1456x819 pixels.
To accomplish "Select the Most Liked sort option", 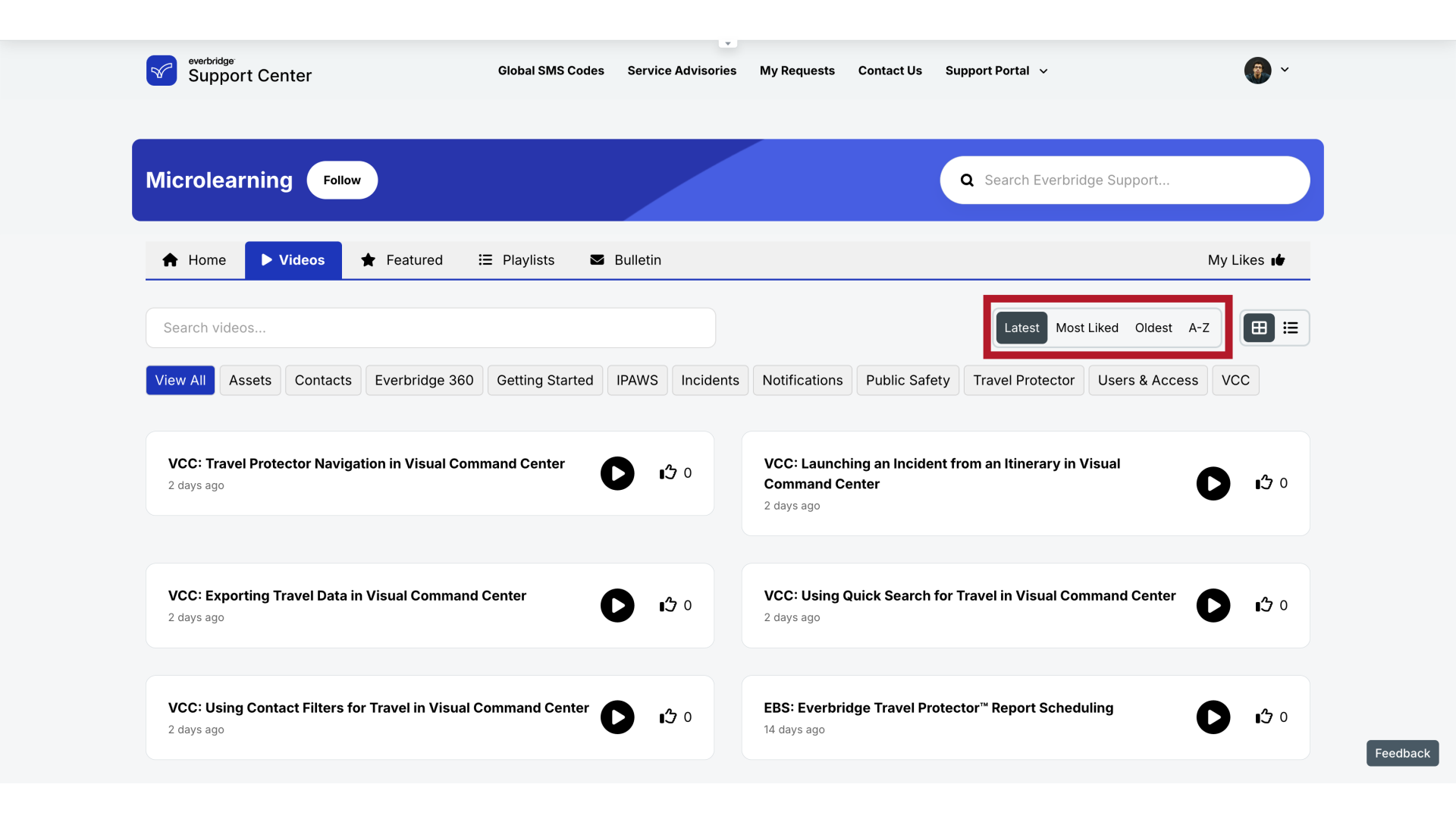I will coord(1087,327).
